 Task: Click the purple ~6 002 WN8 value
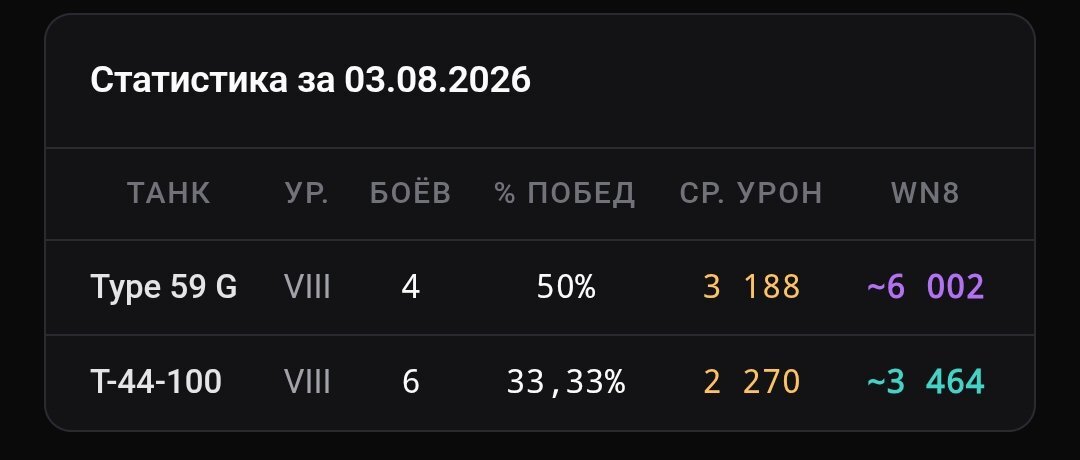pyautogui.click(x=925, y=287)
